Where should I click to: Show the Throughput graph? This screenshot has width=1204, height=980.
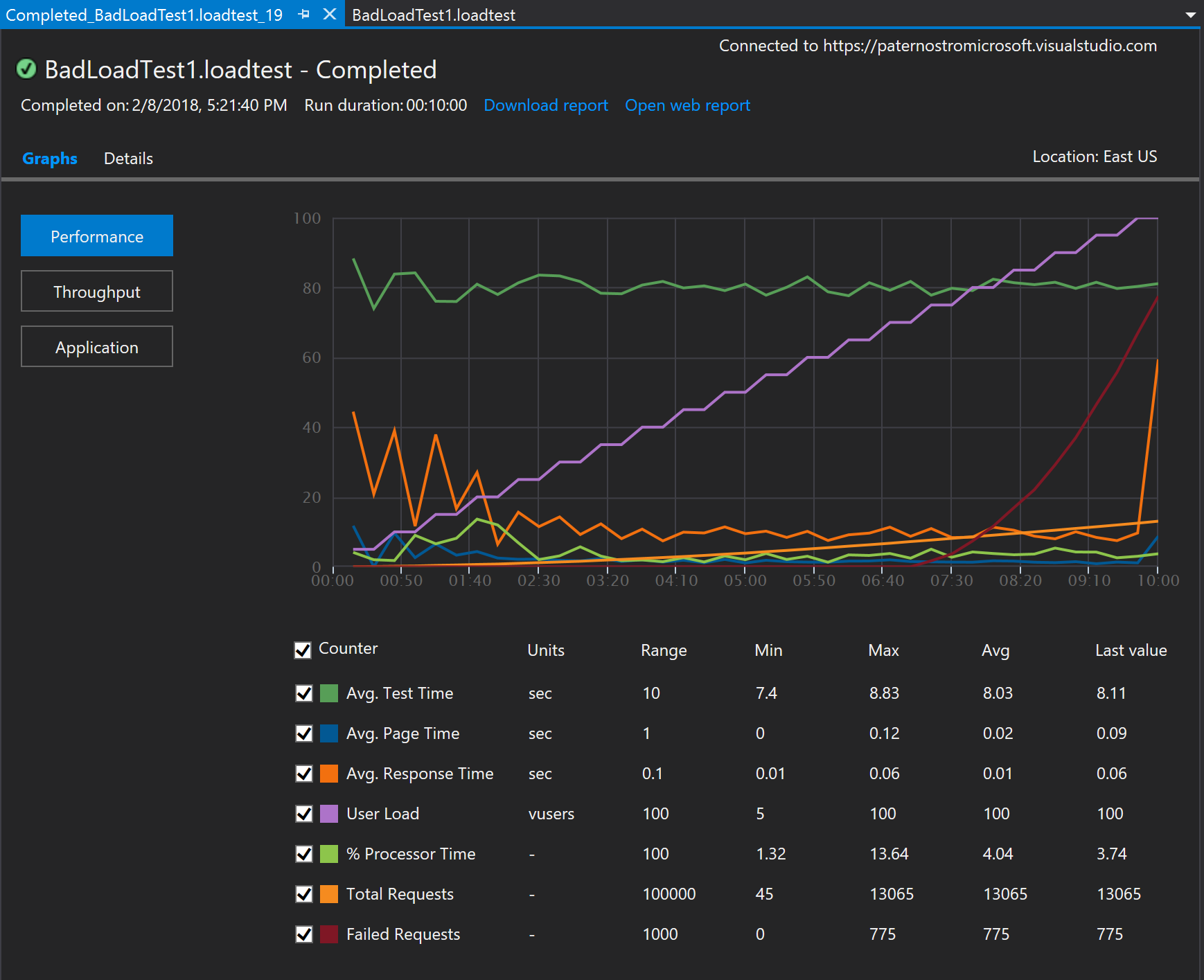97,291
